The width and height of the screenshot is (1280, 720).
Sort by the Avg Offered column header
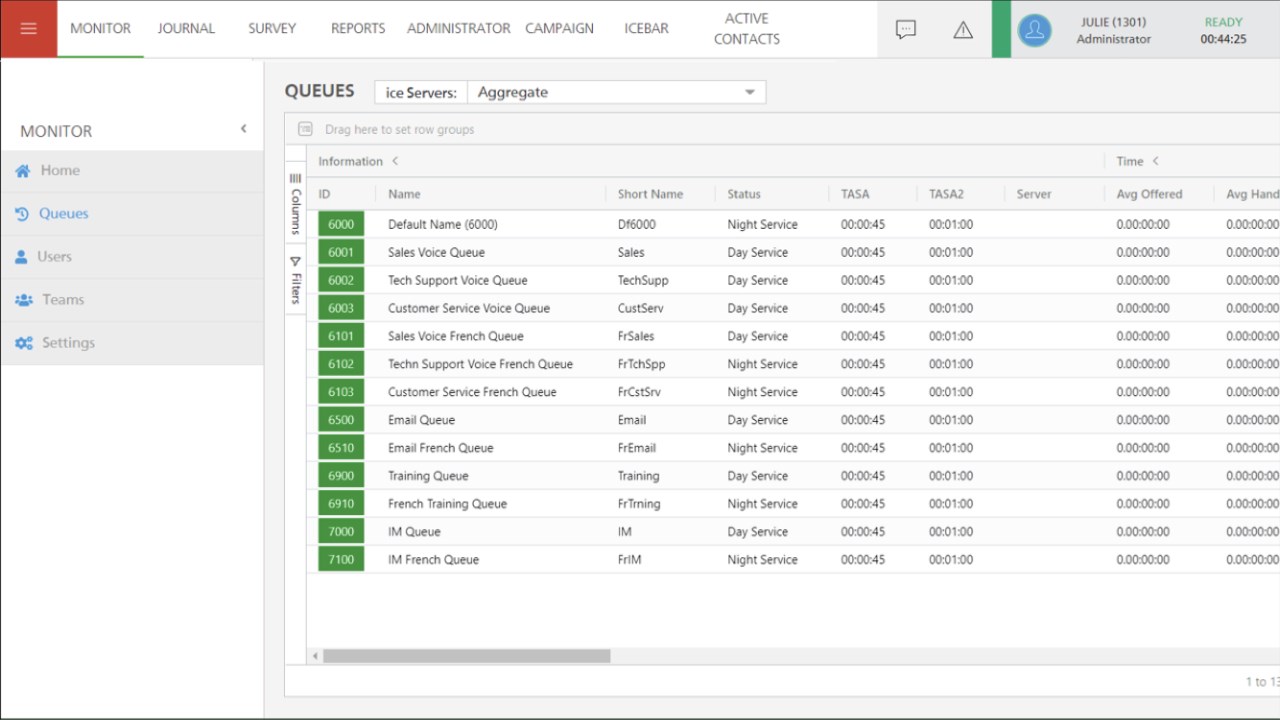point(1149,194)
